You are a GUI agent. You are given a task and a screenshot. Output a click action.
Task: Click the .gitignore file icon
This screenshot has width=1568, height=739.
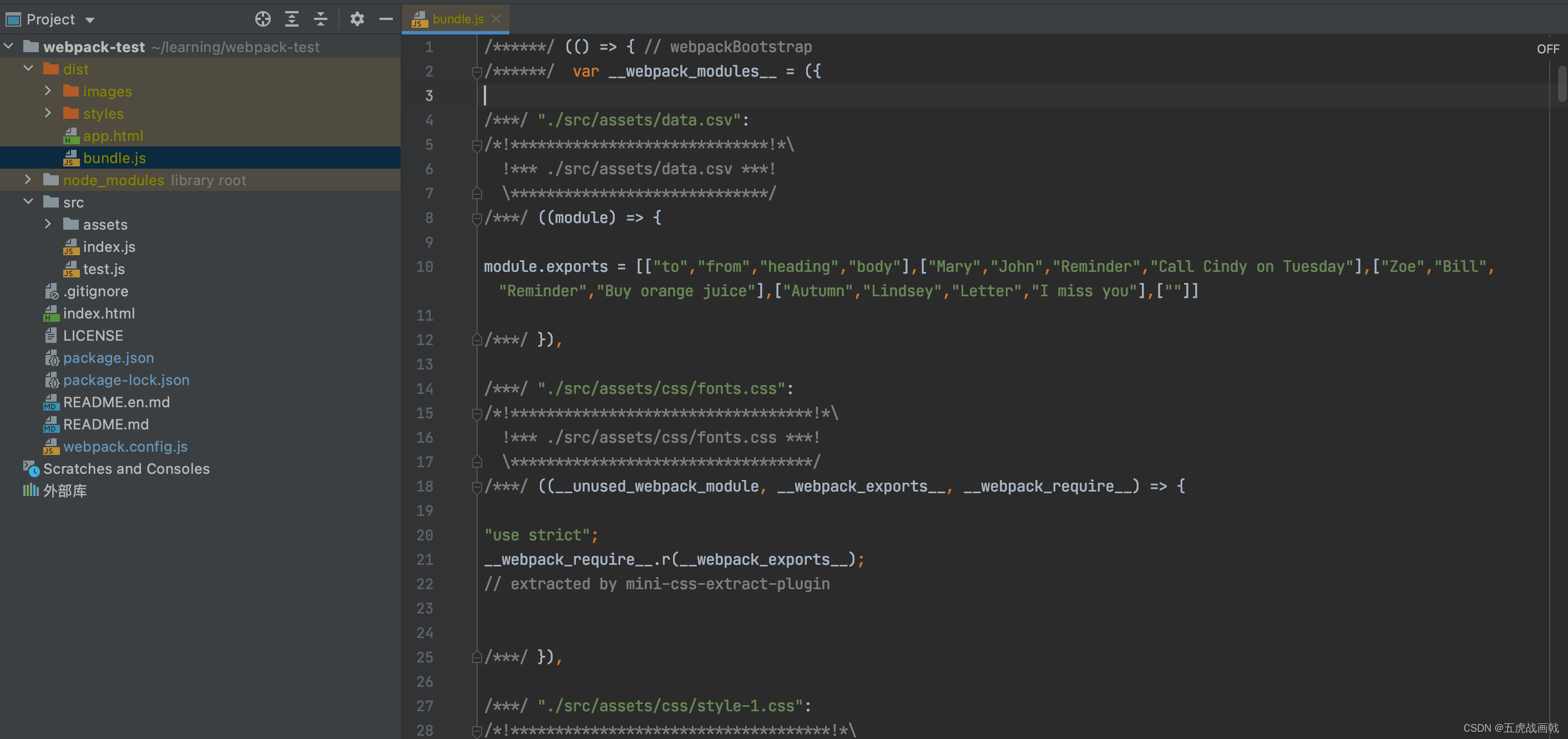(x=52, y=292)
